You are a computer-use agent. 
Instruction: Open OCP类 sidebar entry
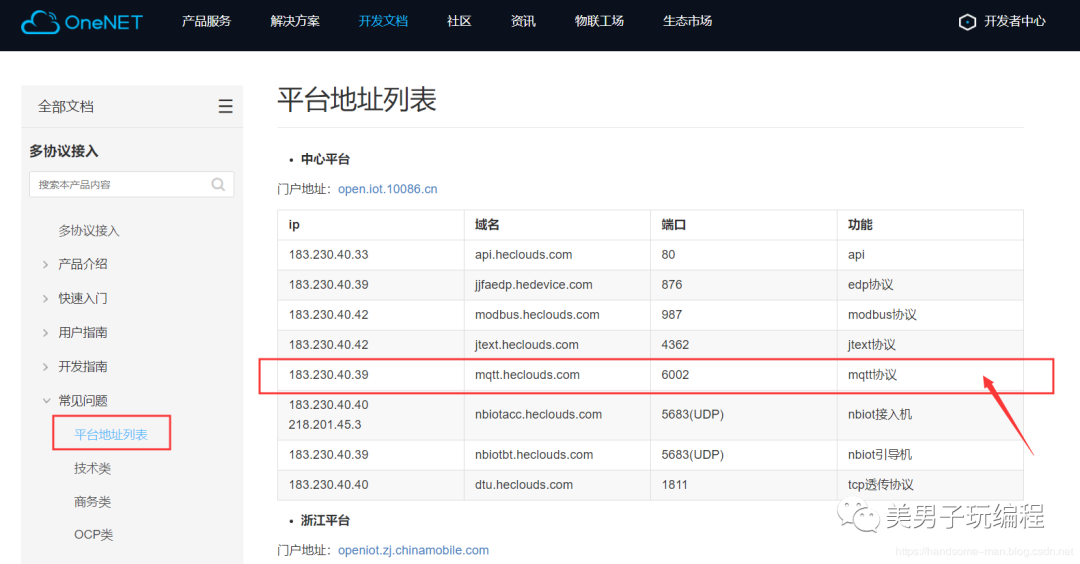pyautogui.click(x=94, y=534)
